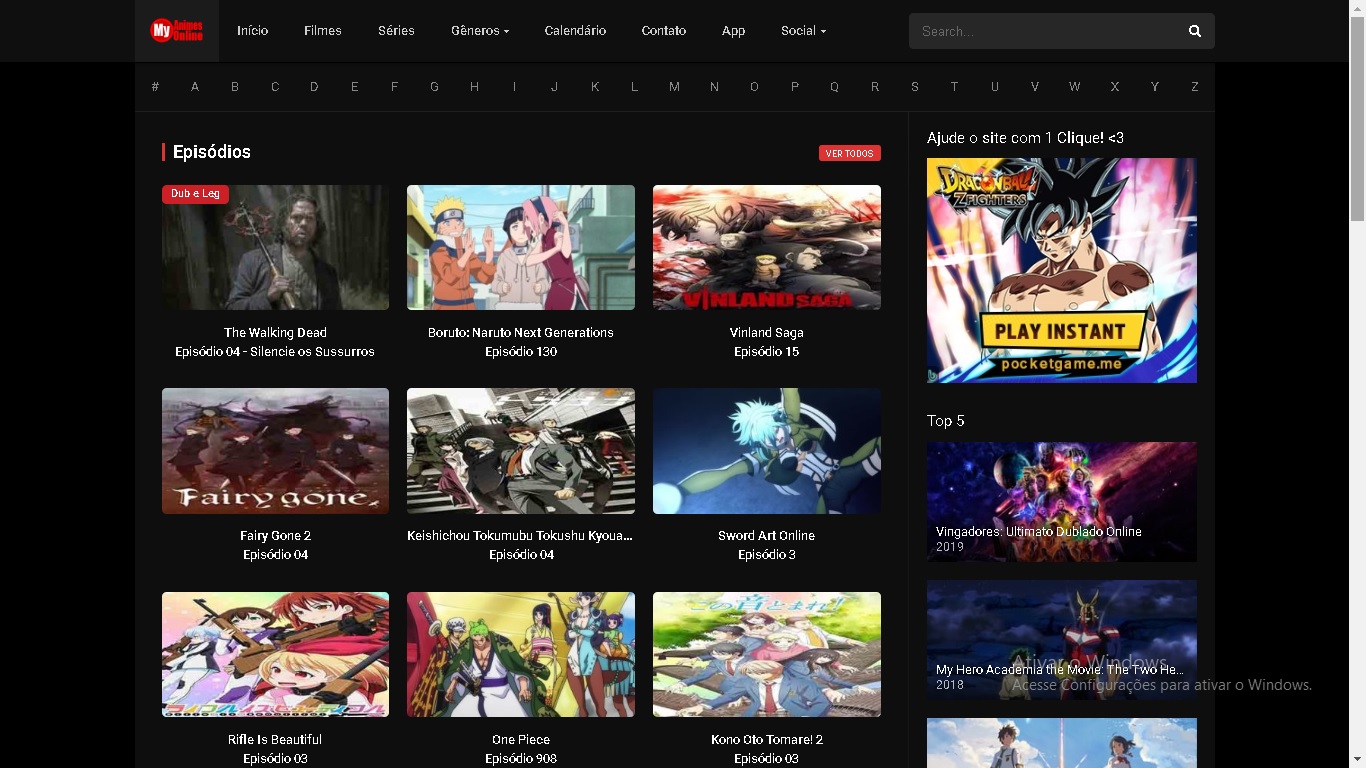Filter titles by letter M
The image size is (1366, 768).
coord(674,87)
